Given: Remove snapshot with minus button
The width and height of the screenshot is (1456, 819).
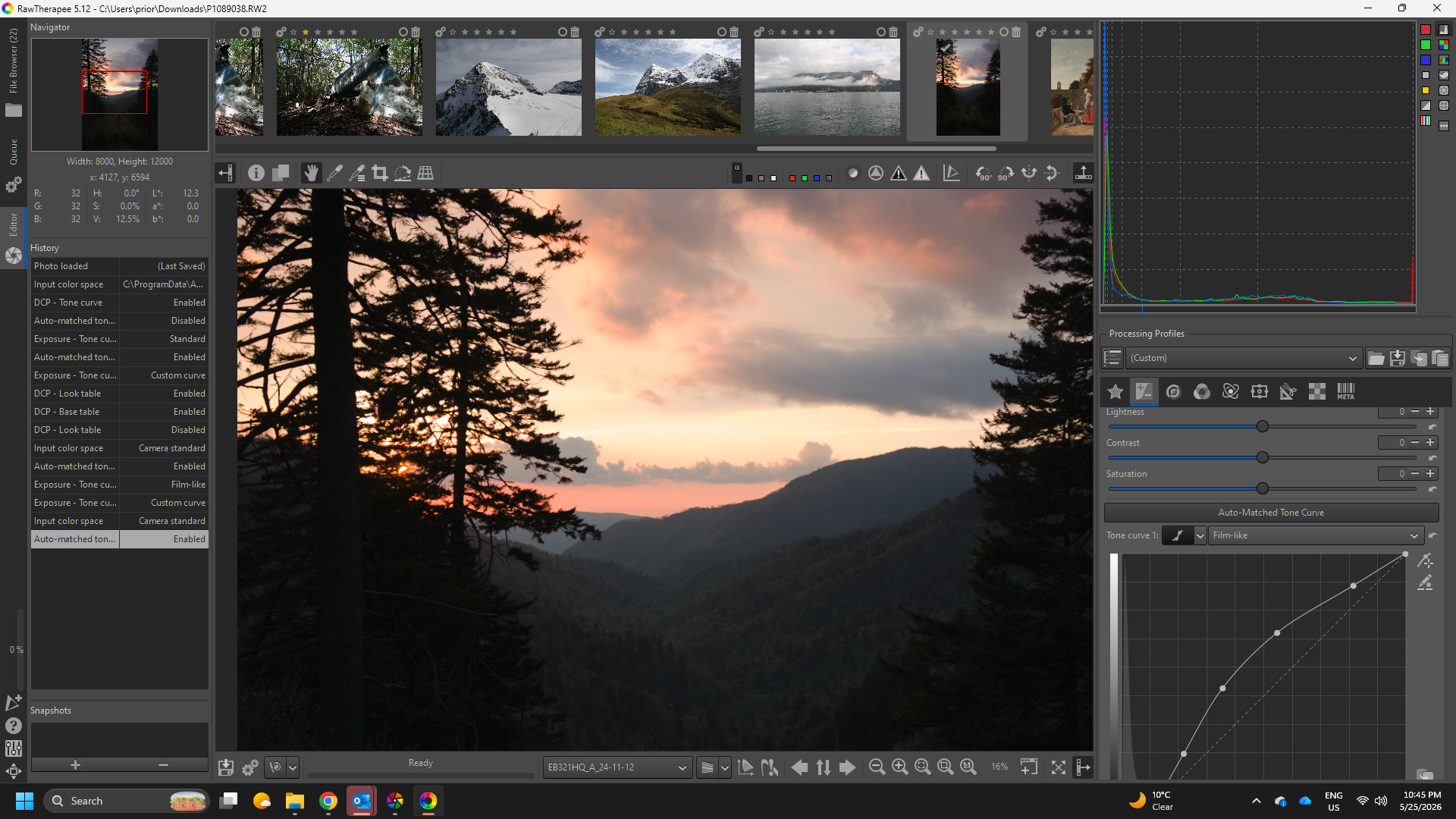Looking at the screenshot, I should pyautogui.click(x=163, y=764).
